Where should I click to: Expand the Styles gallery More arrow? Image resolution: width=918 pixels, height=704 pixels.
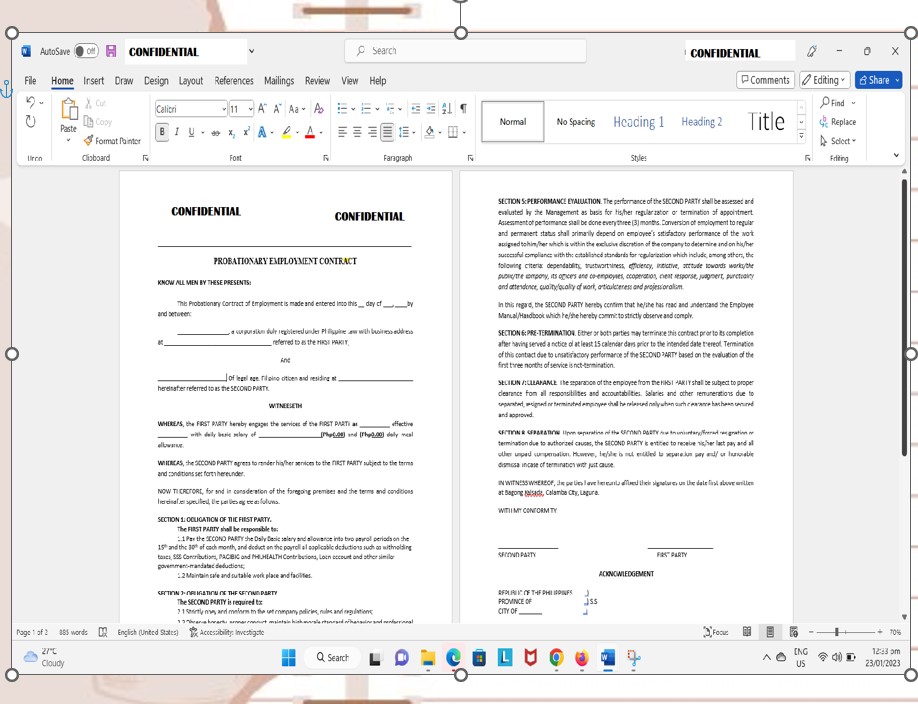801,136
